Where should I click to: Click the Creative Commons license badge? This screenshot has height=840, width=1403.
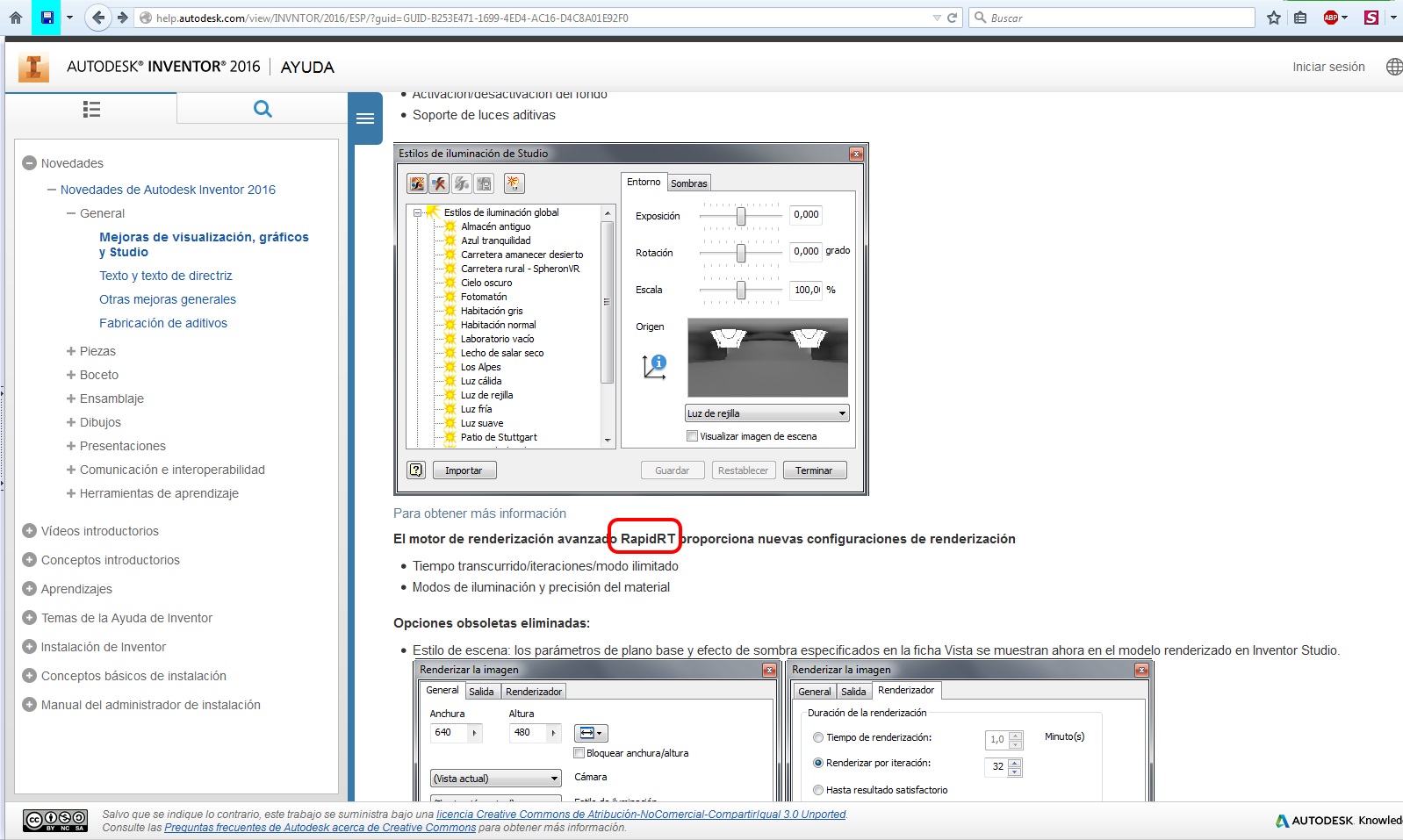[56, 821]
